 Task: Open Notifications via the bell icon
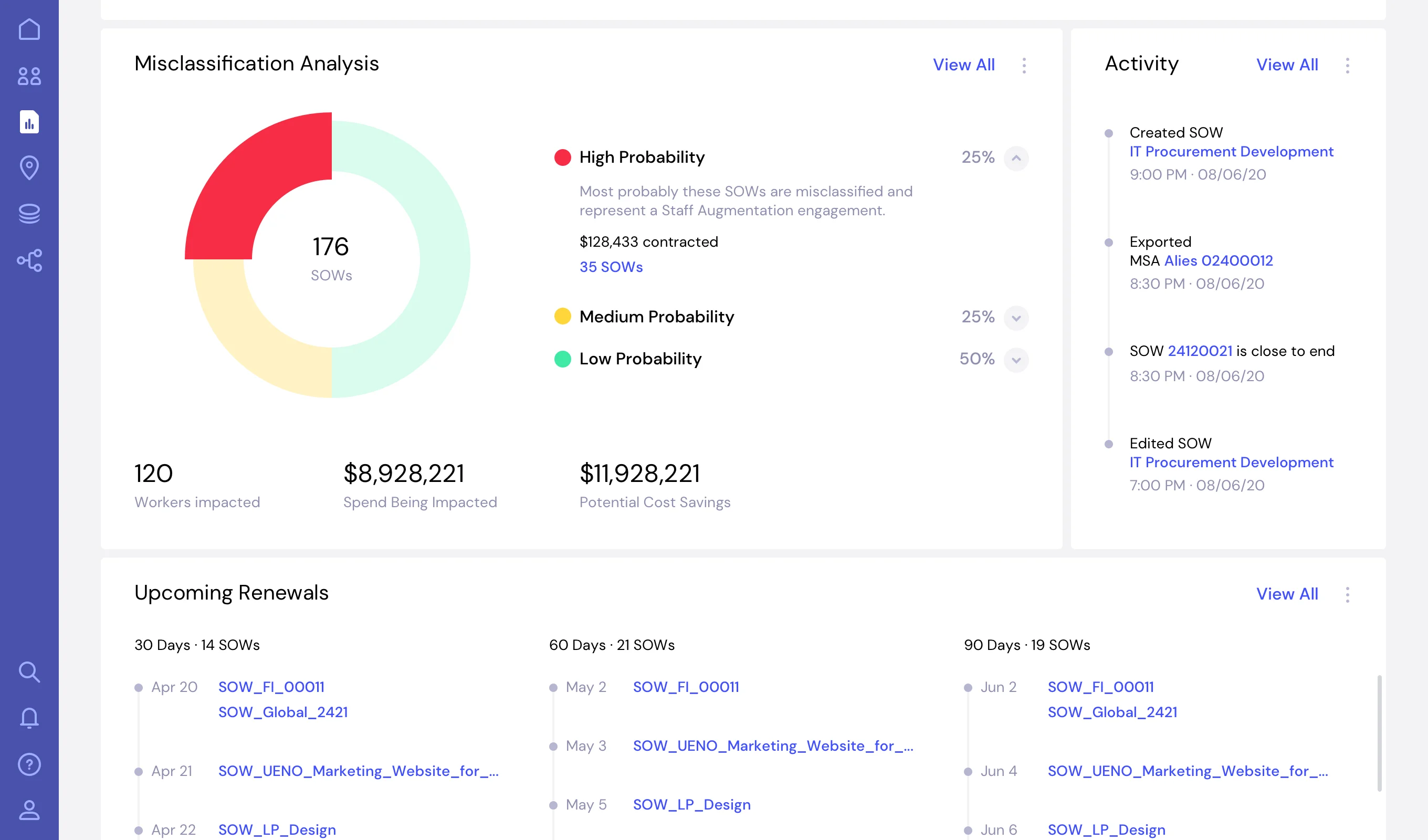pyautogui.click(x=29, y=718)
